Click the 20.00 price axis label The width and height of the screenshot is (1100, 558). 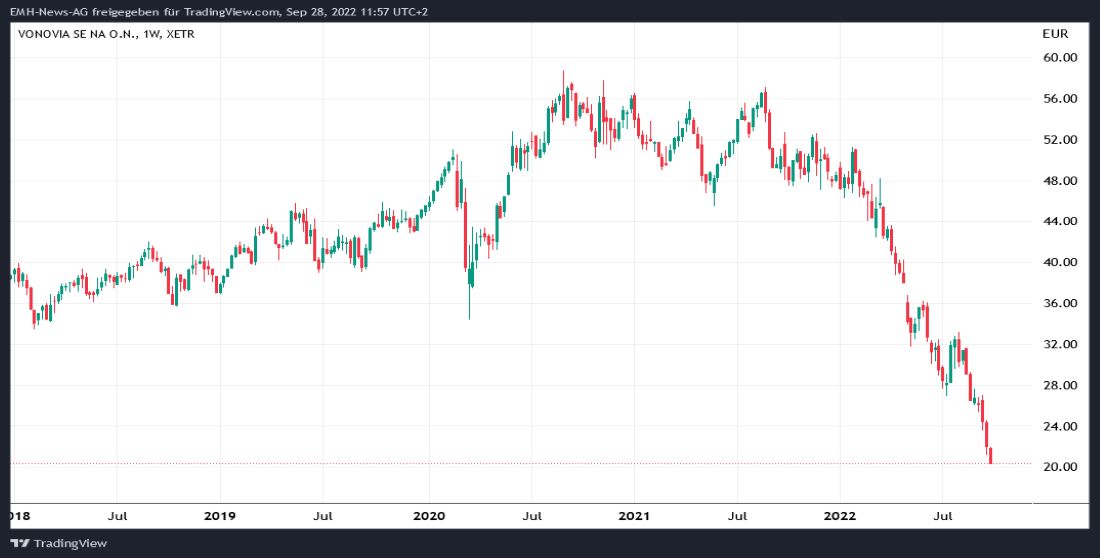(x=1058, y=467)
